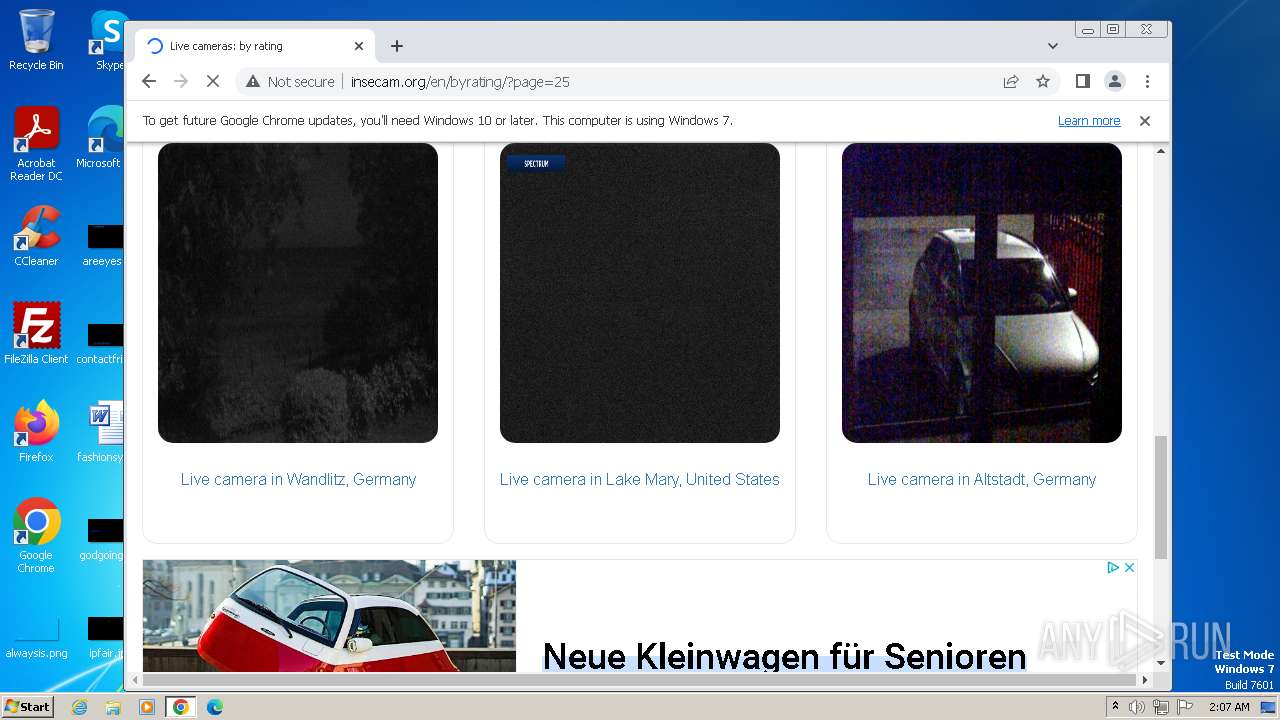1280x720 pixels.
Task: Launch Firefox from desktop
Action: [36, 432]
